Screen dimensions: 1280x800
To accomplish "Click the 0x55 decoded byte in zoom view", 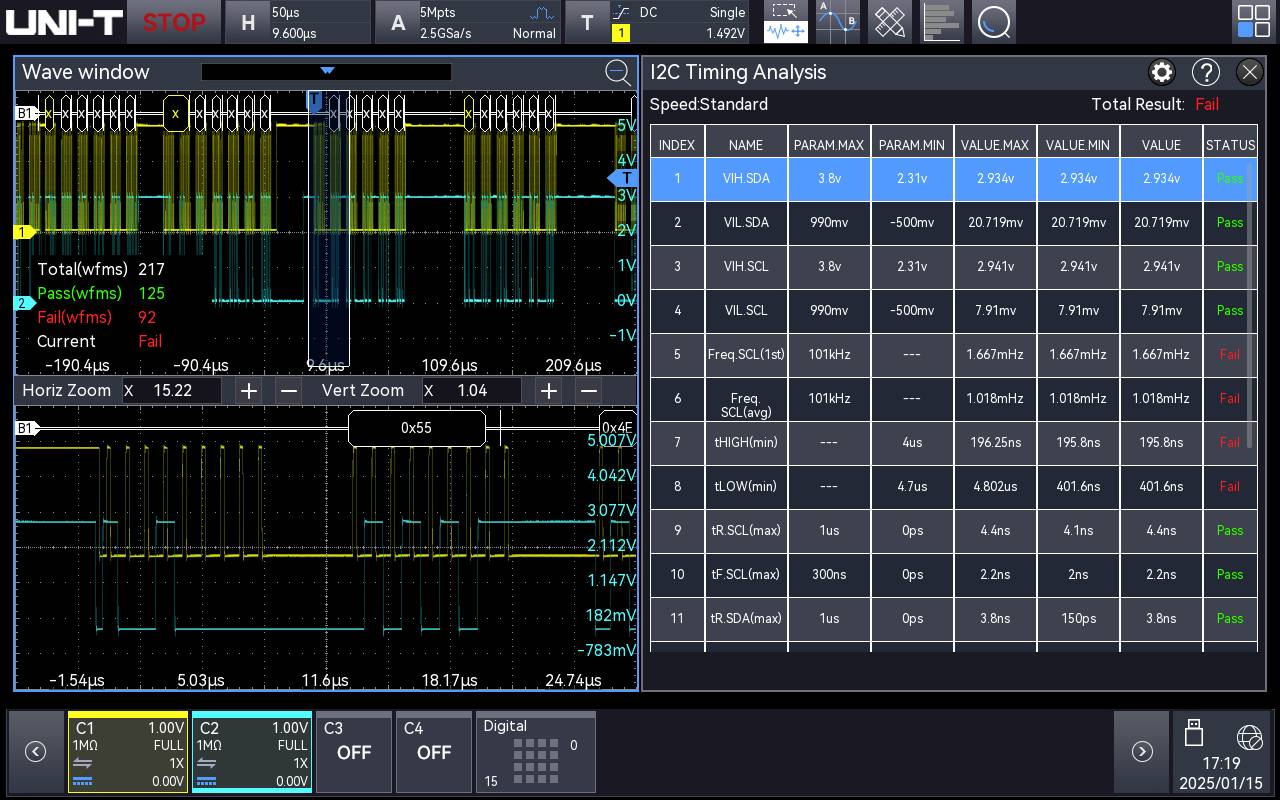I will 416,428.
